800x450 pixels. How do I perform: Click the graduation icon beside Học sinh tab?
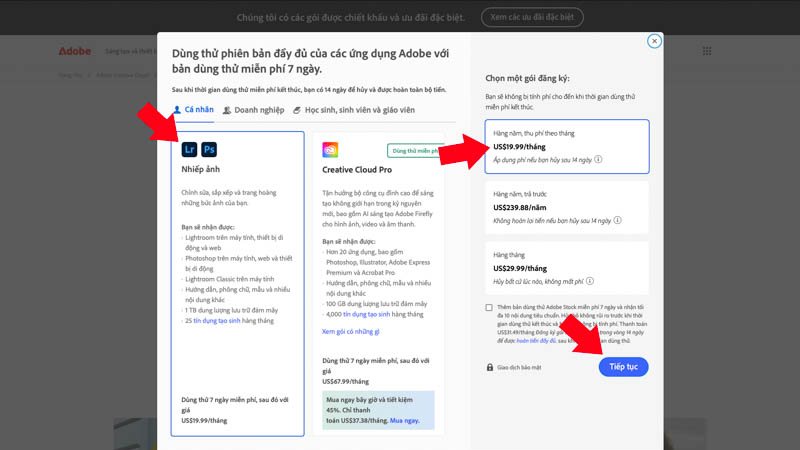click(x=297, y=110)
